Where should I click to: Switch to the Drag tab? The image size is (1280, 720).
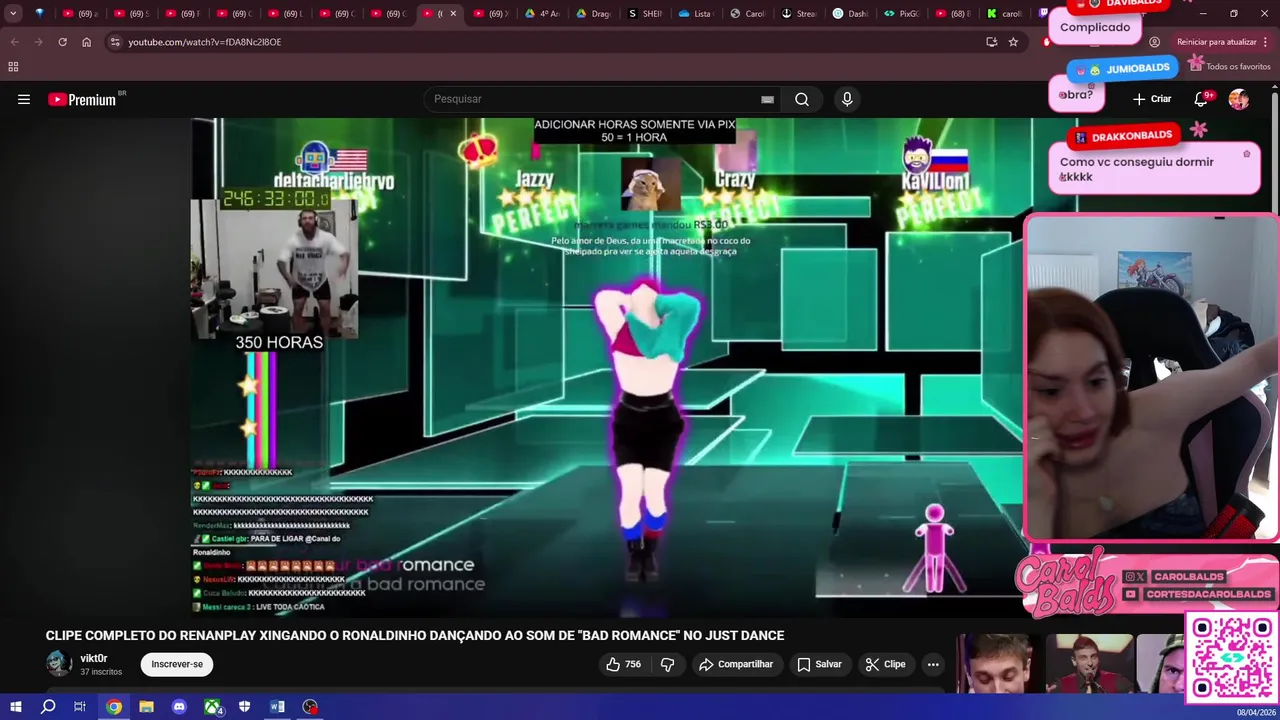(594, 14)
